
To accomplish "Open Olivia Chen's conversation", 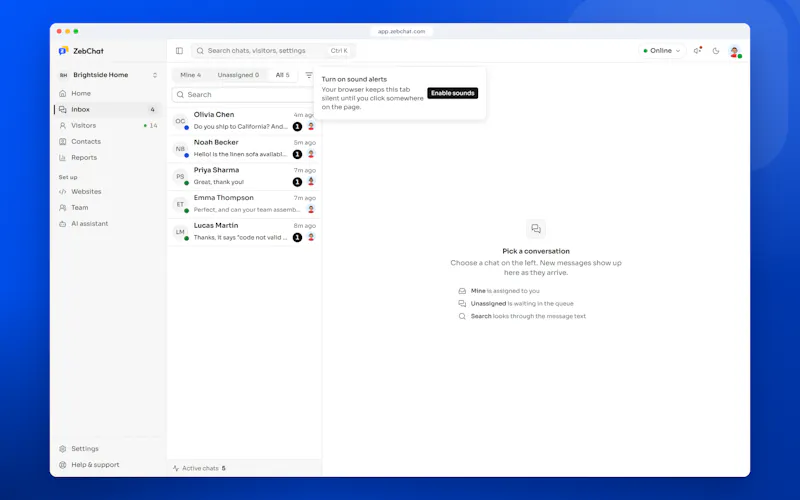I will point(244,121).
